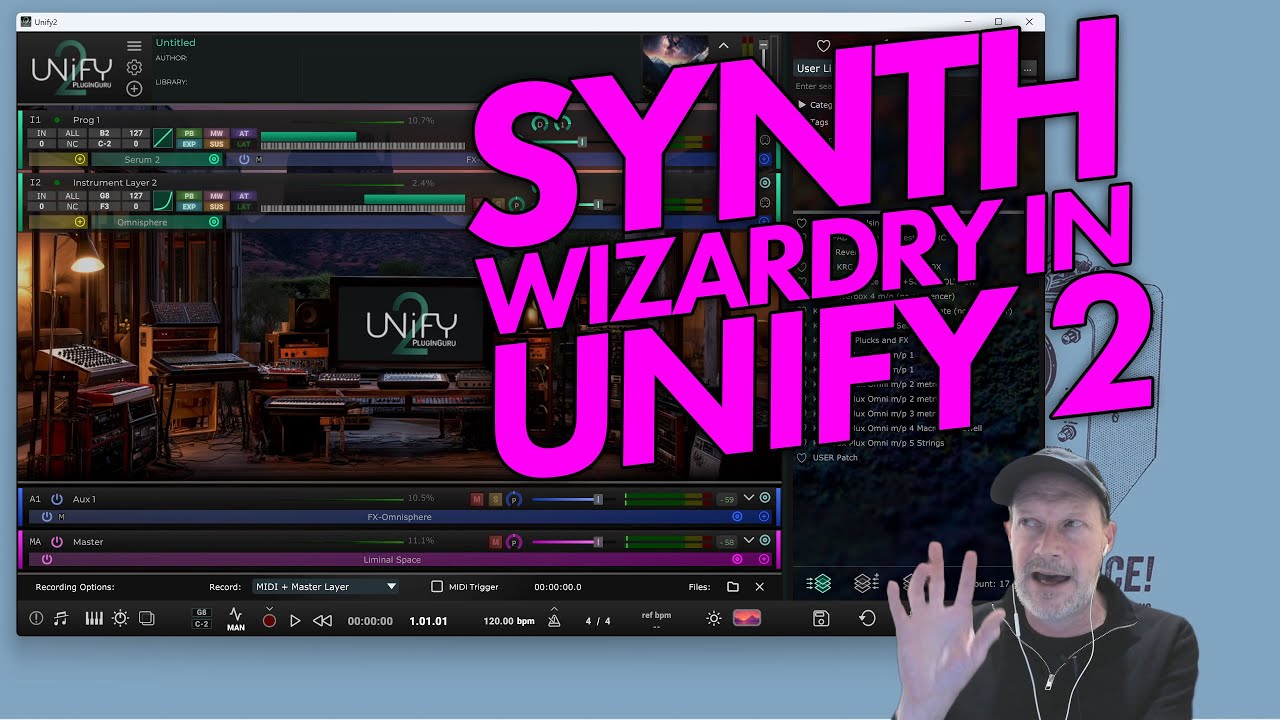Toggle EXP filter on Prog 1 layer

pos(190,144)
